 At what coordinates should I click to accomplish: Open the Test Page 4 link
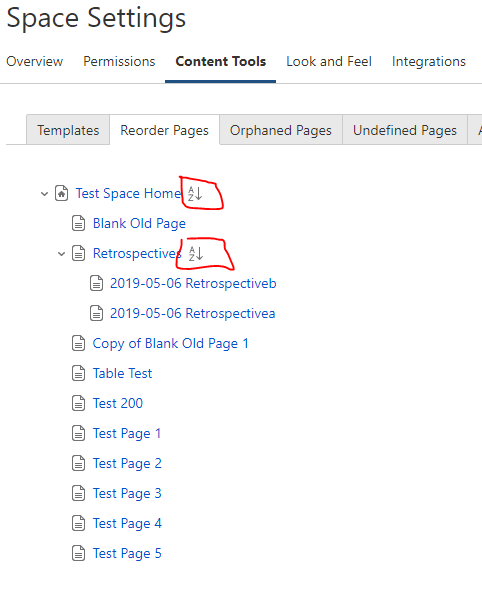tap(127, 524)
